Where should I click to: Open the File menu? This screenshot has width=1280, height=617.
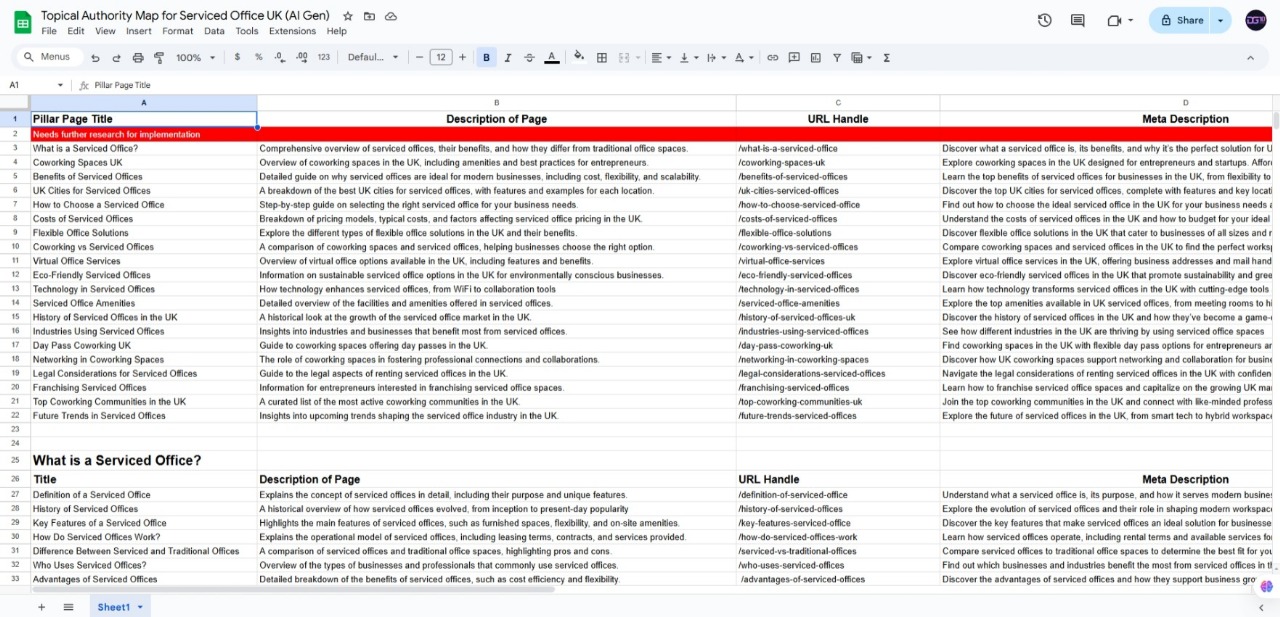click(x=49, y=31)
